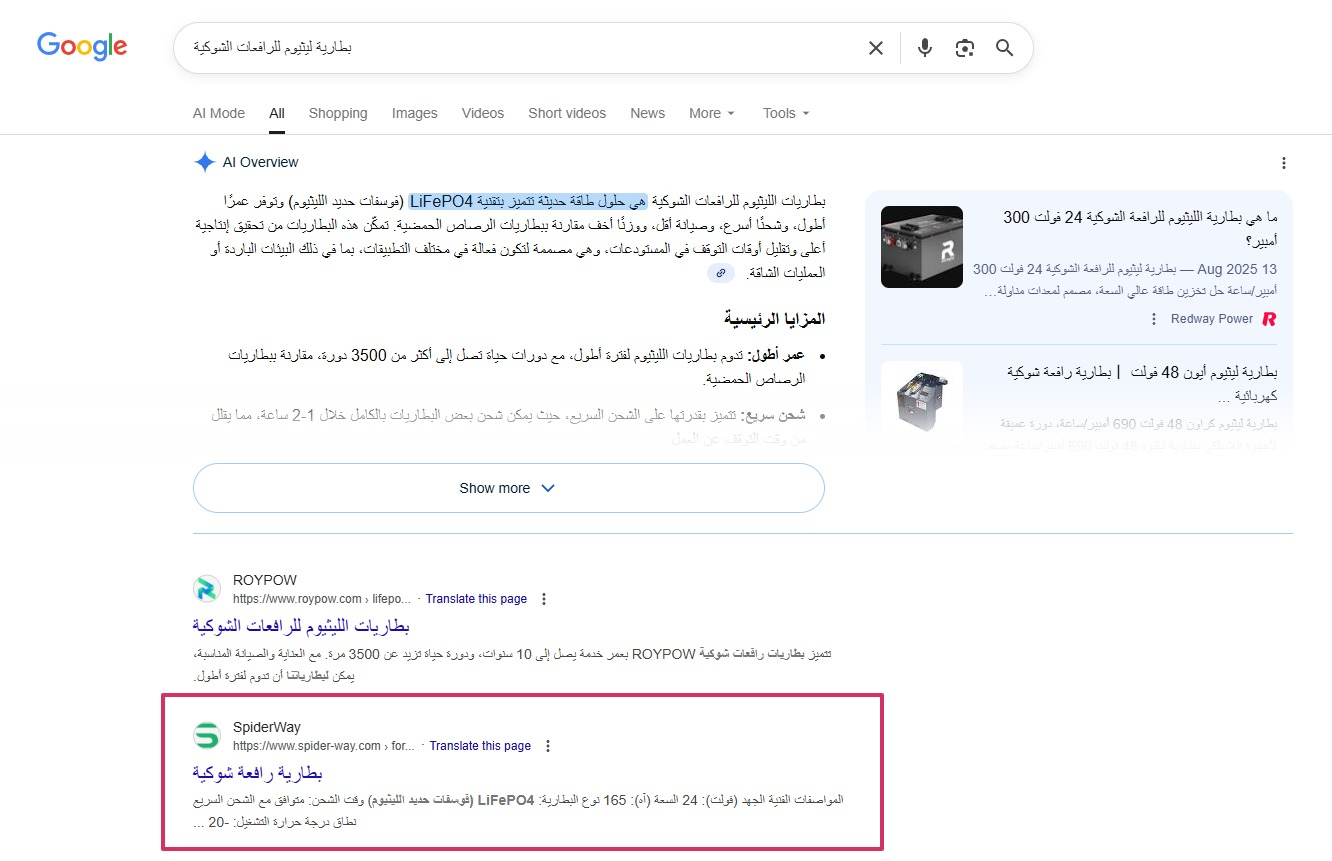The height and width of the screenshot is (861, 1332).
Task: Open the Tools dropdown
Action: point(786,113)
